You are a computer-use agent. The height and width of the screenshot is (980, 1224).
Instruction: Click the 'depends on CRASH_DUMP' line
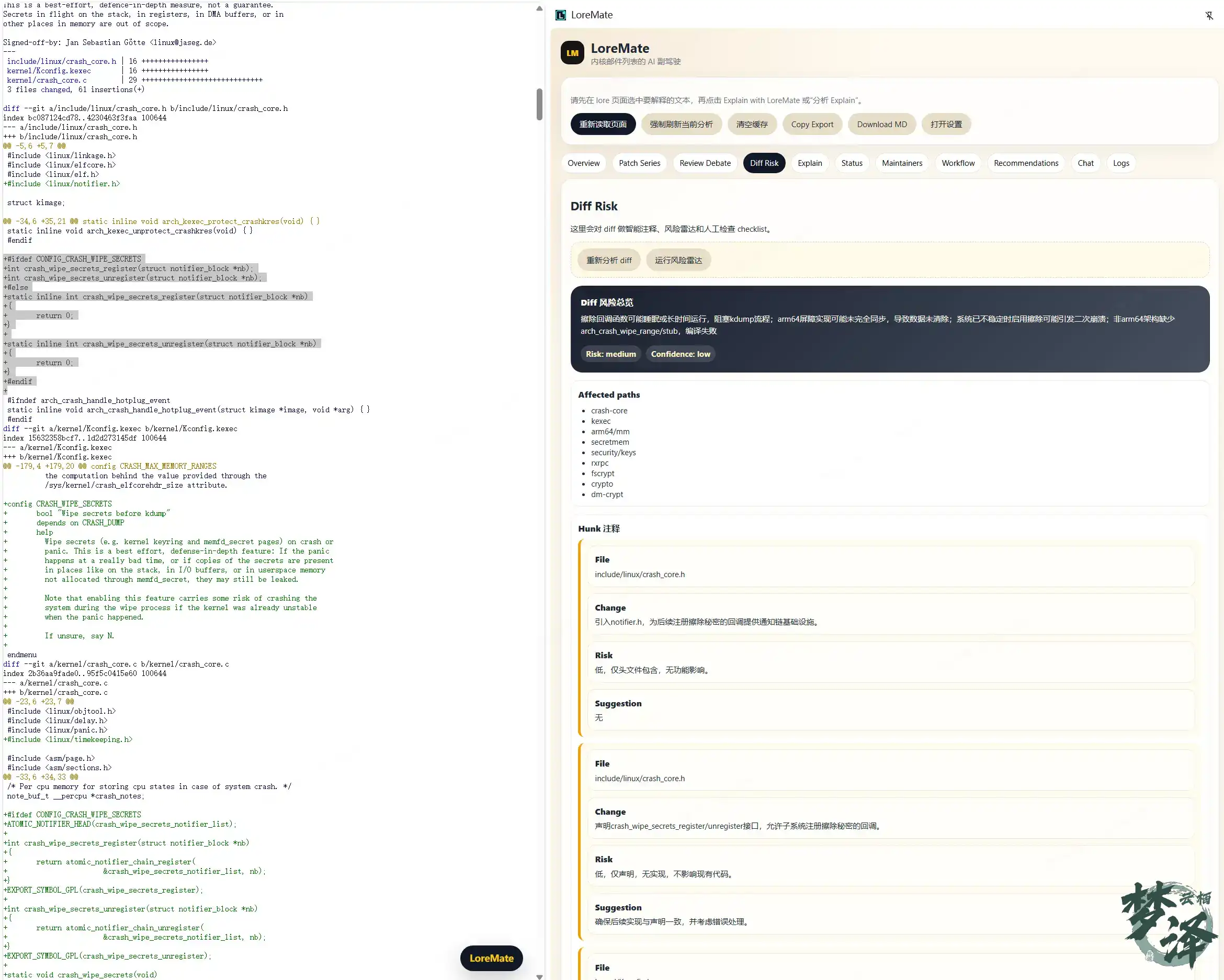tap(80, 522)
